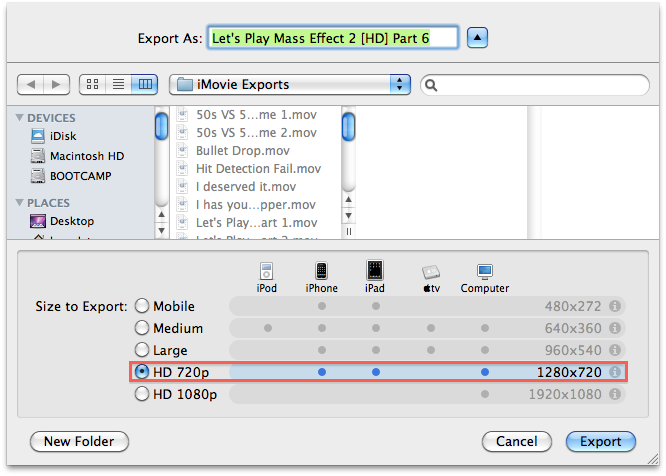
Task: Select the file I has you...pper.mov
Action: pos(248,205)
